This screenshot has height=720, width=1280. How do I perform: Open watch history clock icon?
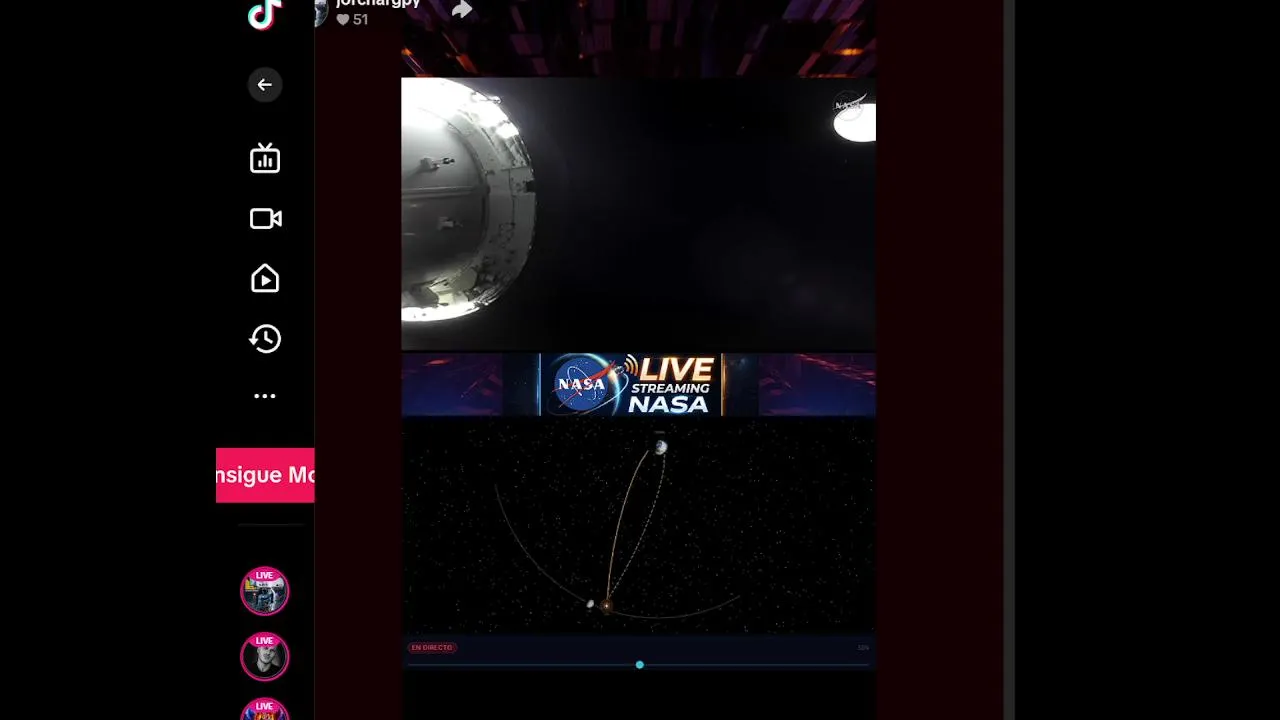265,339
